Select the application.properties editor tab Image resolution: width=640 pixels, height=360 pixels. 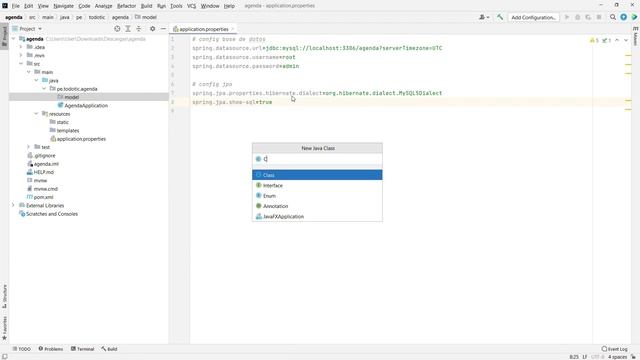click(203, 29)
